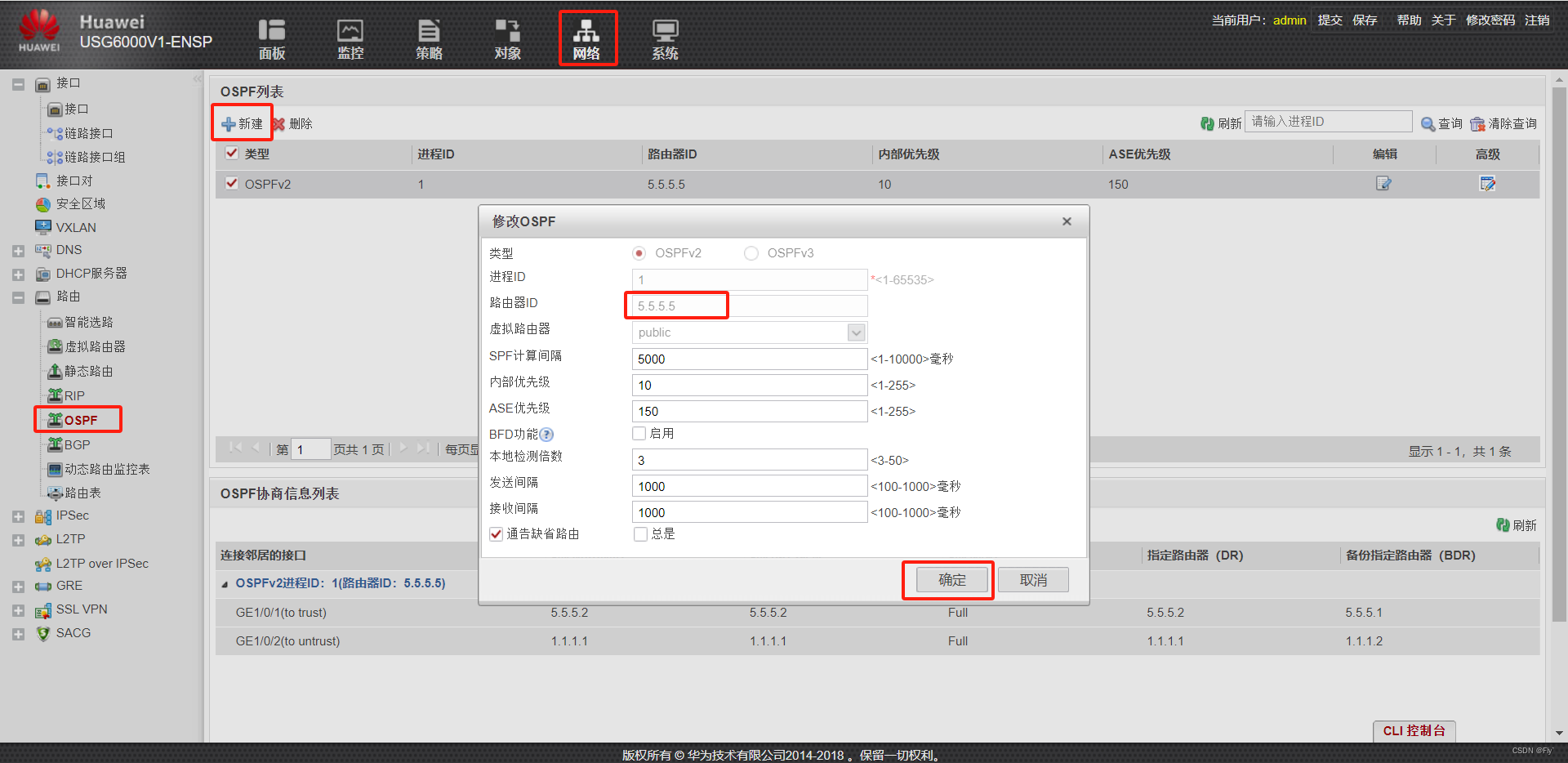
Task: Select the OSPFv2 radio button
Action: coord(639,253)
